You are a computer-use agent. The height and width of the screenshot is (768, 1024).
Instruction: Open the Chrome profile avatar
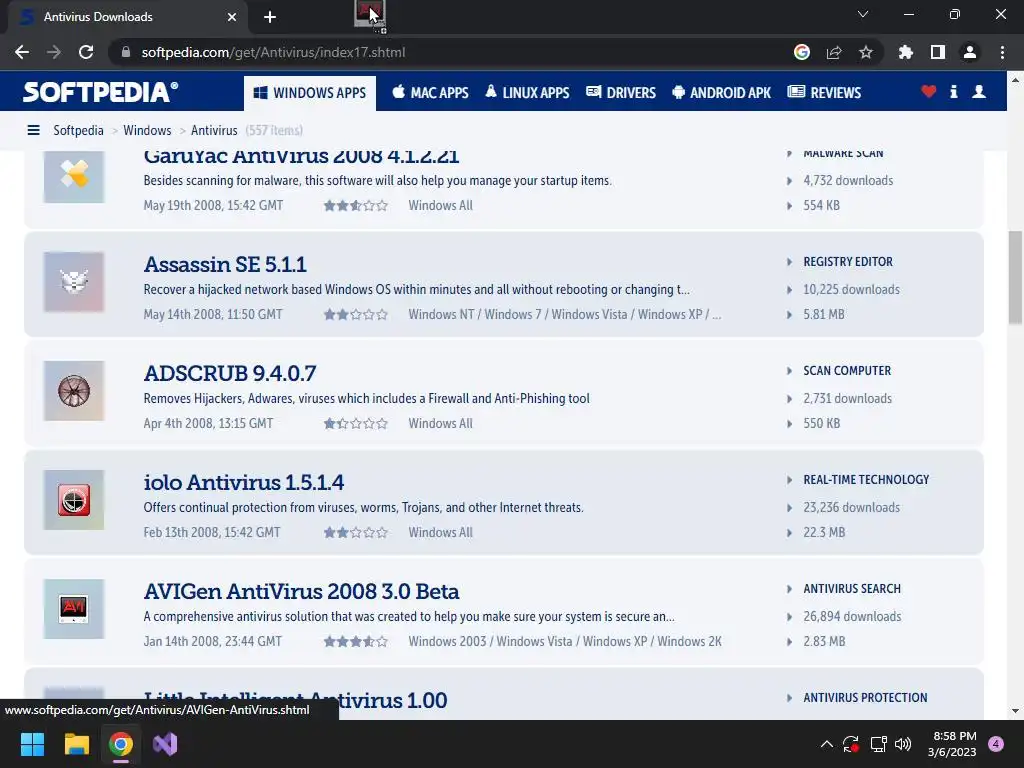point(970,52)
